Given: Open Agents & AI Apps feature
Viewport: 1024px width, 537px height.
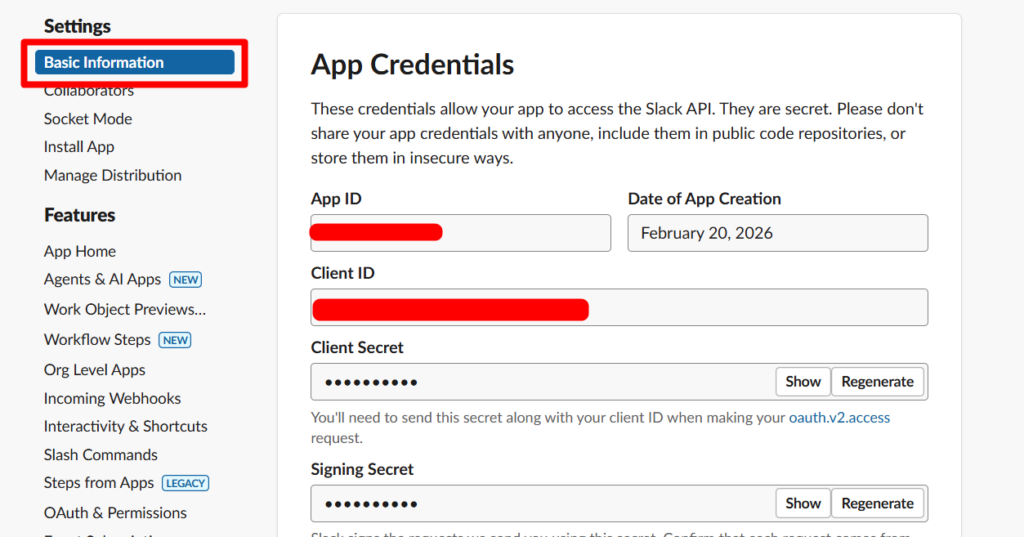Looking at the screenshot, I should click(x=103, y=280).
